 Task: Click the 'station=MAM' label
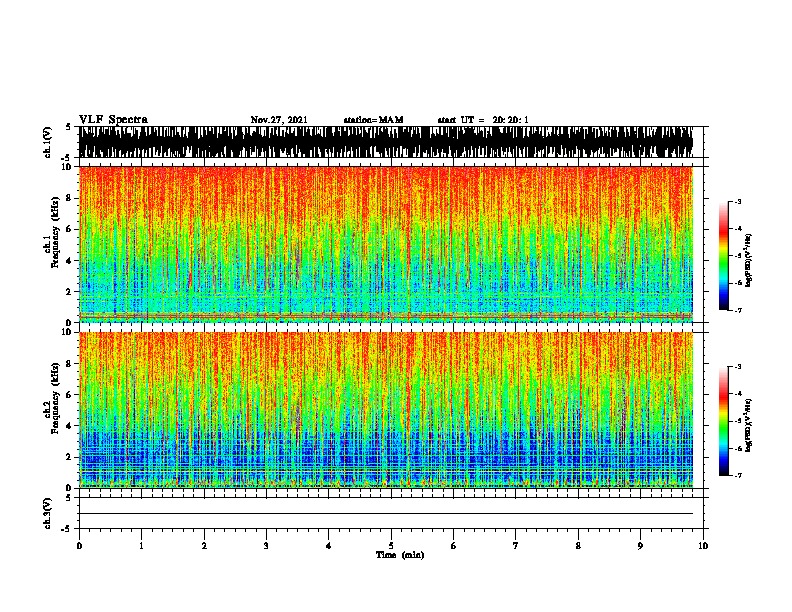tap(373, 120)
